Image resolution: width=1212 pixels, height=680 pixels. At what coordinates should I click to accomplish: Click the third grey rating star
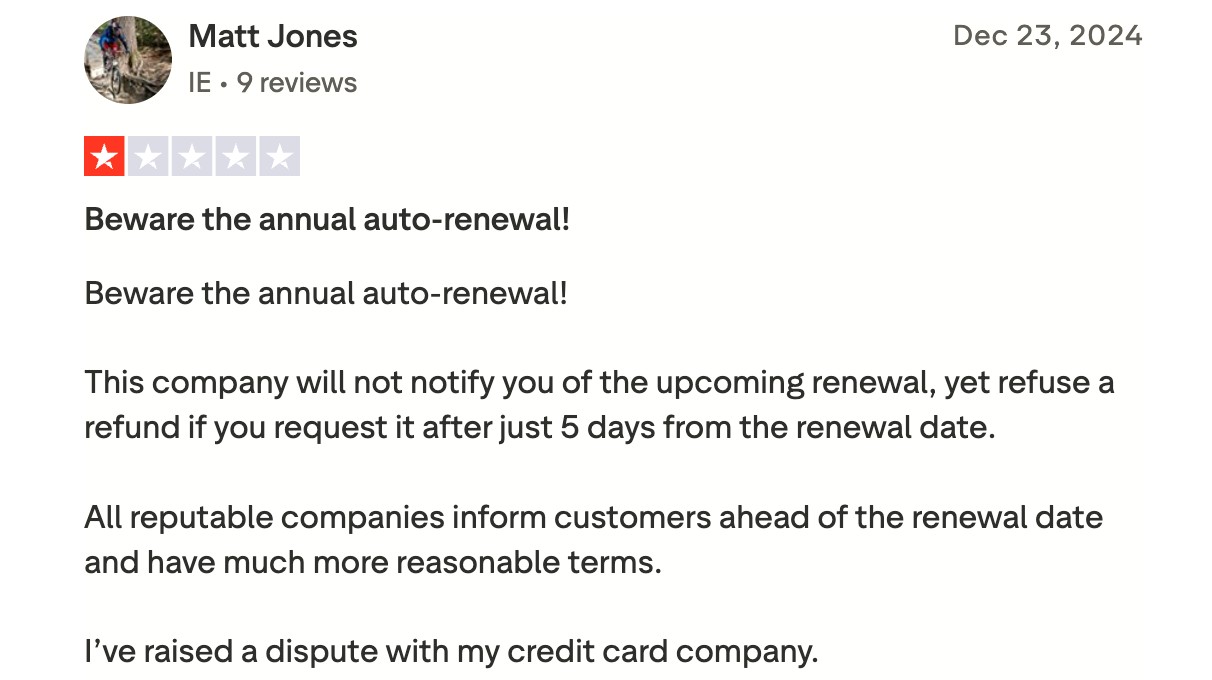tap(192, 157)
